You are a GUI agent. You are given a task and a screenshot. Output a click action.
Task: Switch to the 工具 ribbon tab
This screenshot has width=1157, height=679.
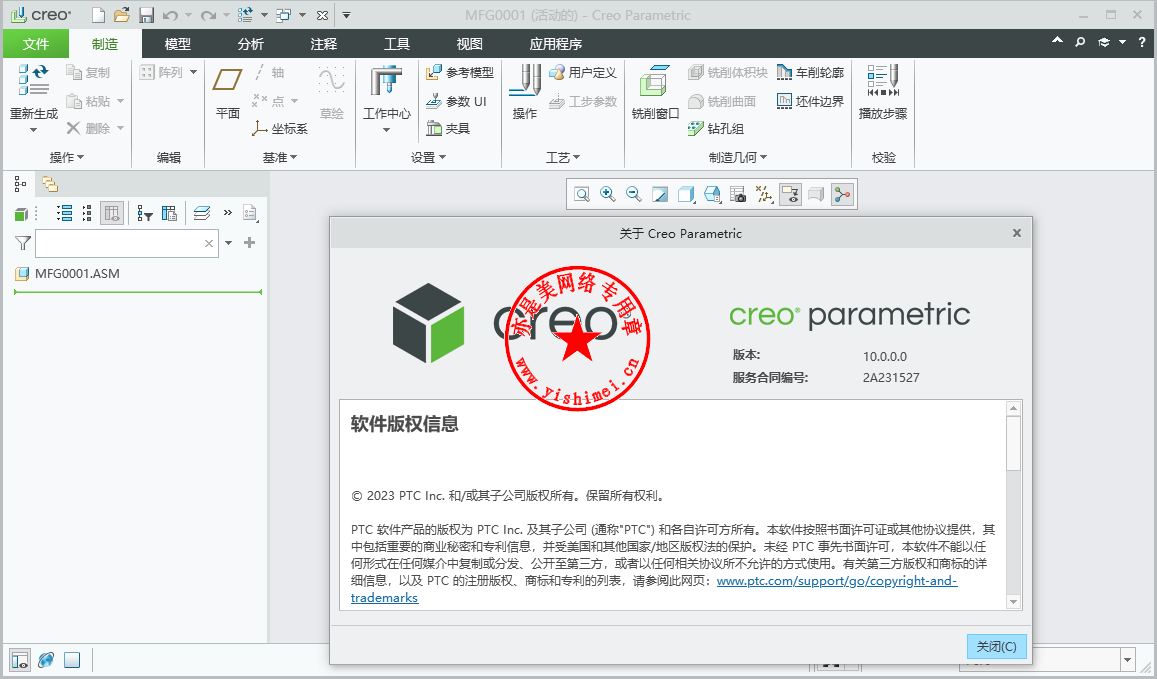tap(397, 44)
